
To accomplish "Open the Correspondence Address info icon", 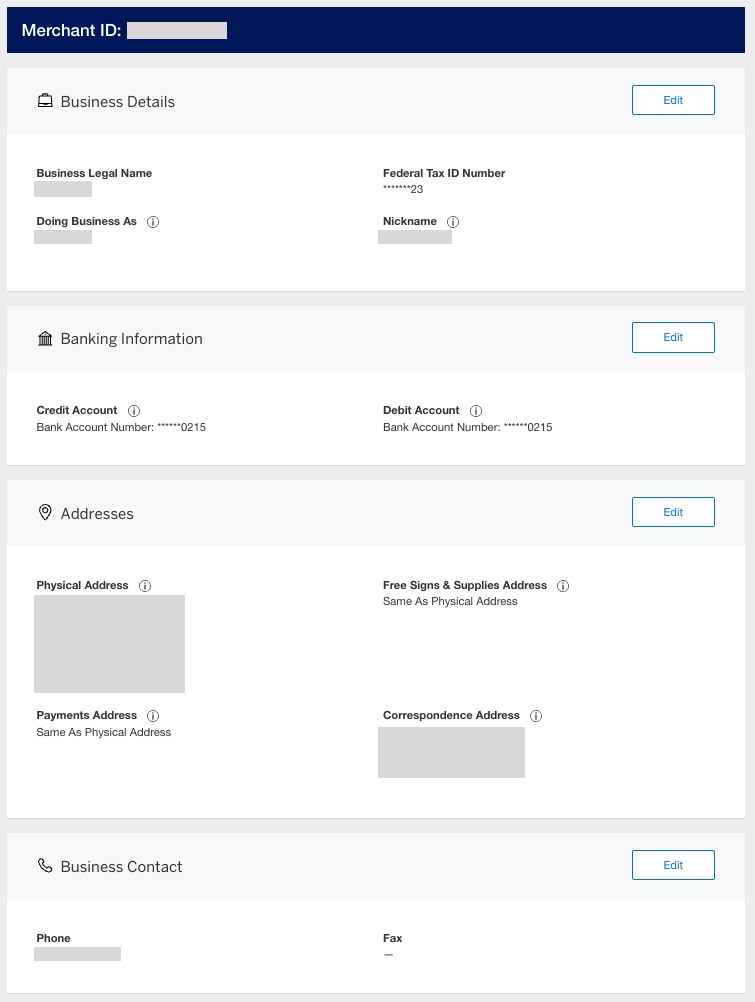I will click(x=537, y=715).
